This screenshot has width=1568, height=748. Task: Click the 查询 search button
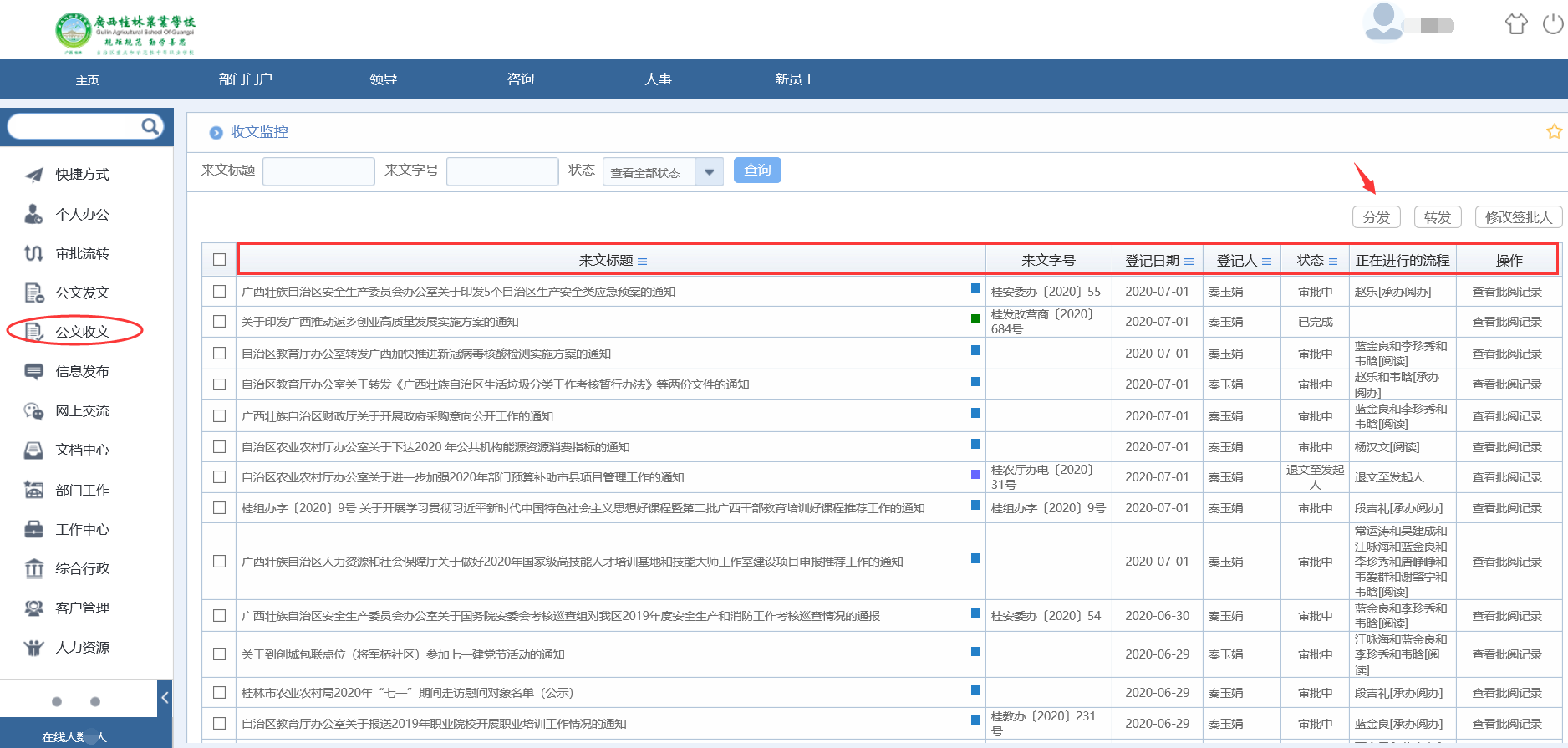click(x=757, y=170)
